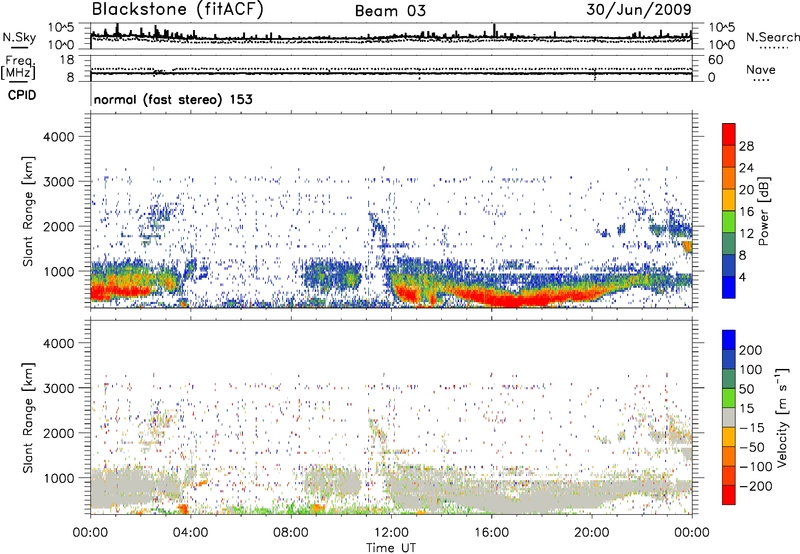Click the '04:00' time axis label
800x554 pixels.
190,533
